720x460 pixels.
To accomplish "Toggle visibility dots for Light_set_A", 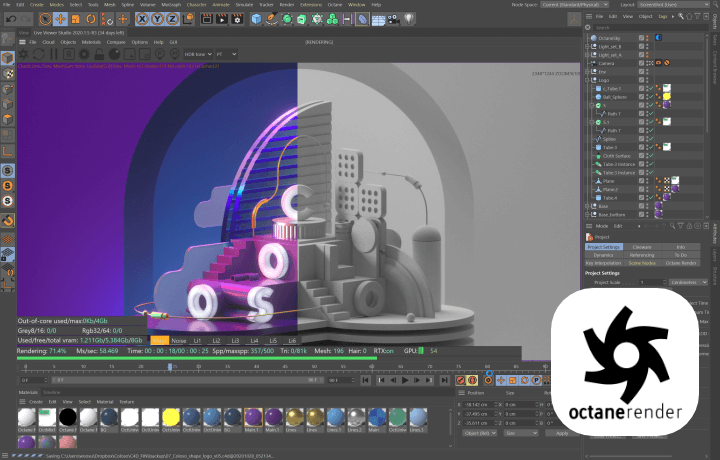I will [x=647, y=55].
